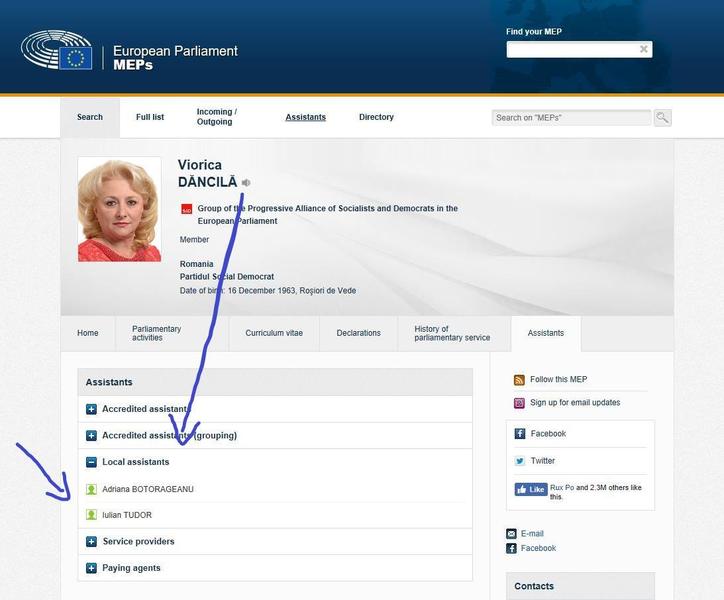
Task: Click person icon beside Adriana BOTORAGEANU
Action: [91, 489]
